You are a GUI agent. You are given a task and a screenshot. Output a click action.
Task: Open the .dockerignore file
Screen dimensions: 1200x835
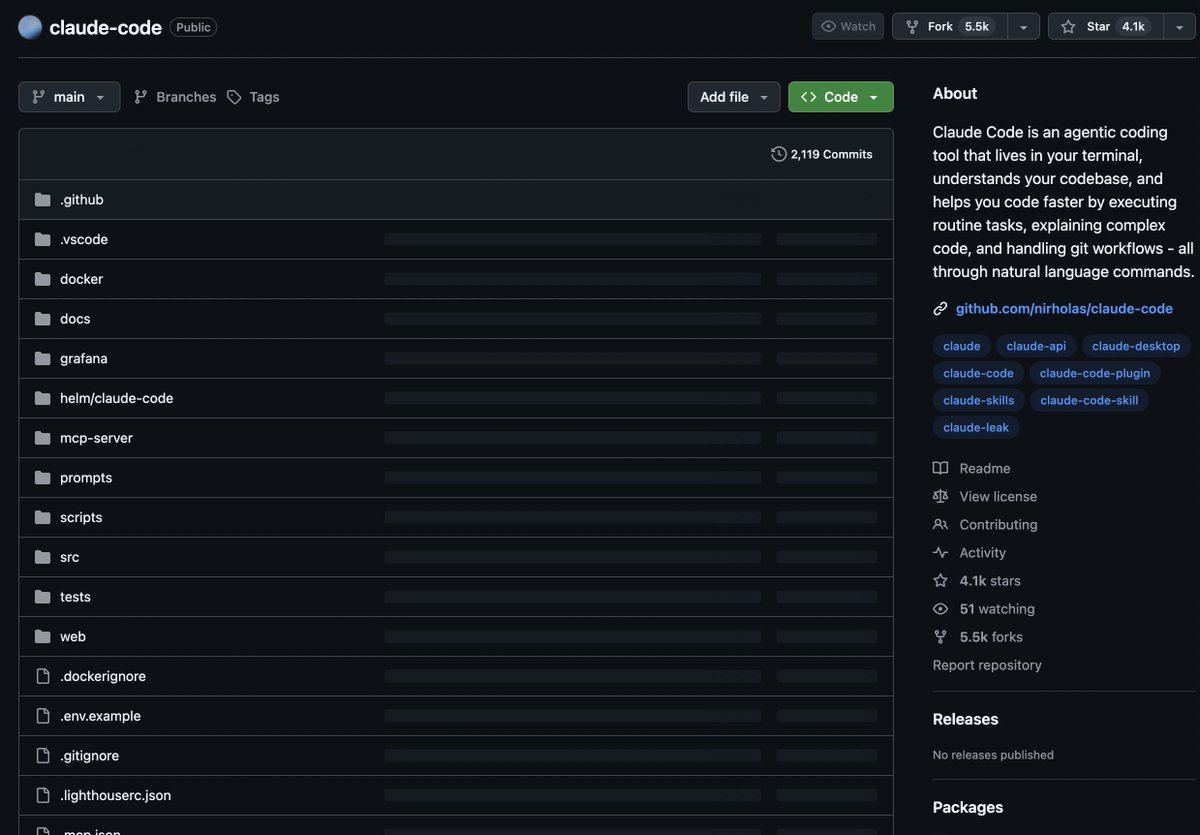coord(103,676)
